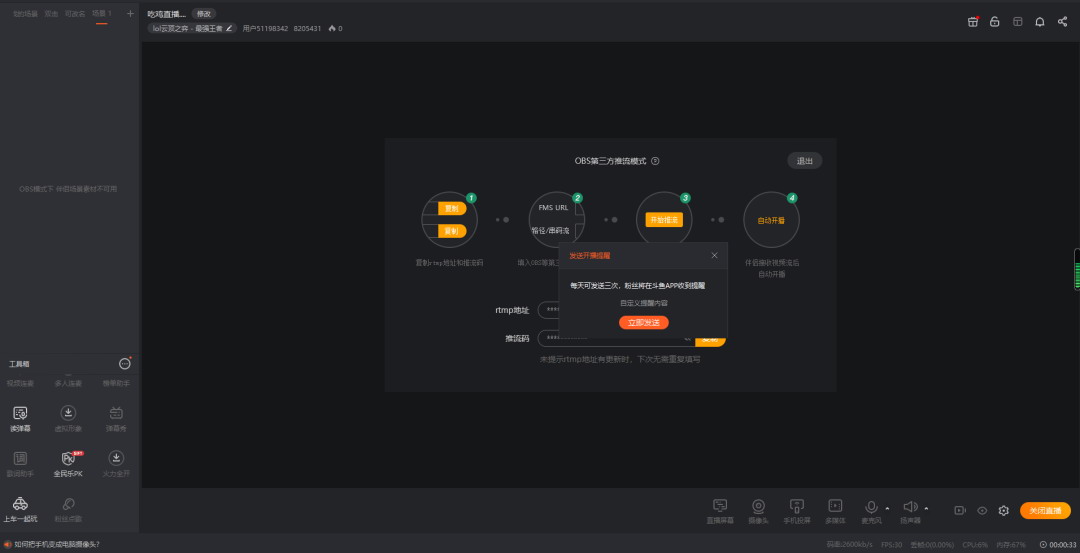Switch to the 场景 1 tab
1080x553 pixels.
(101, 14)
